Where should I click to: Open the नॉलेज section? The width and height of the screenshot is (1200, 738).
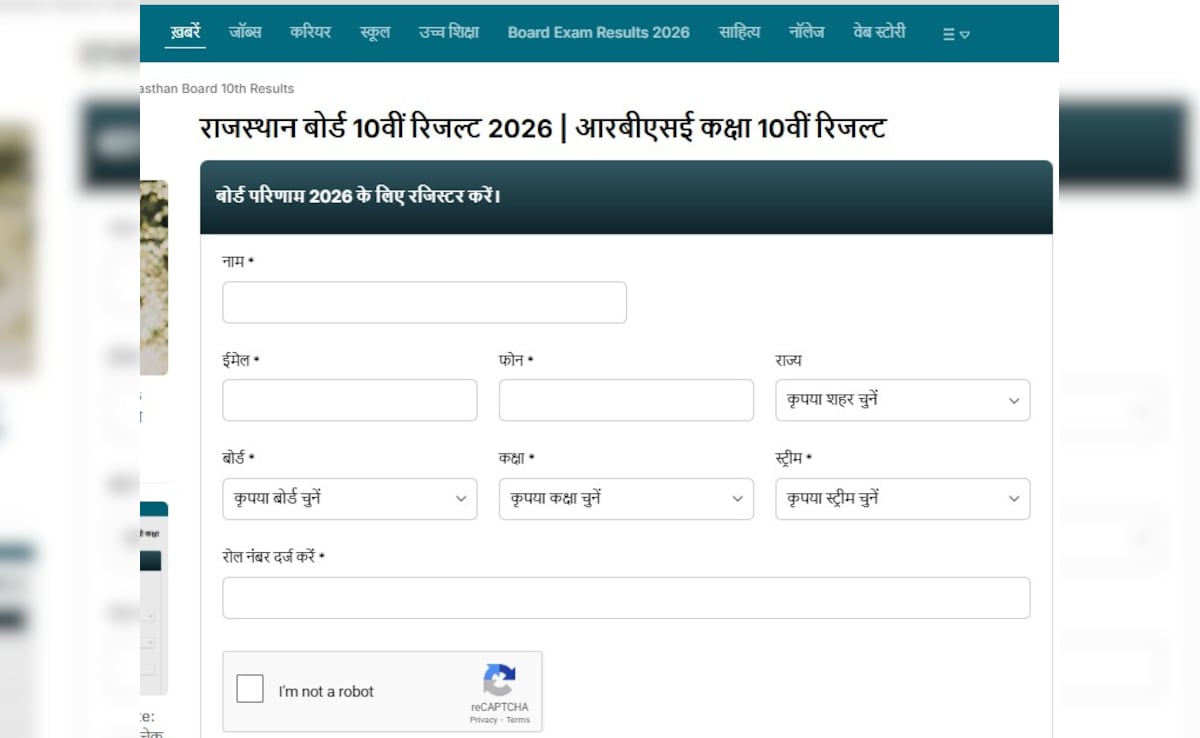click(x=807, y=31)
